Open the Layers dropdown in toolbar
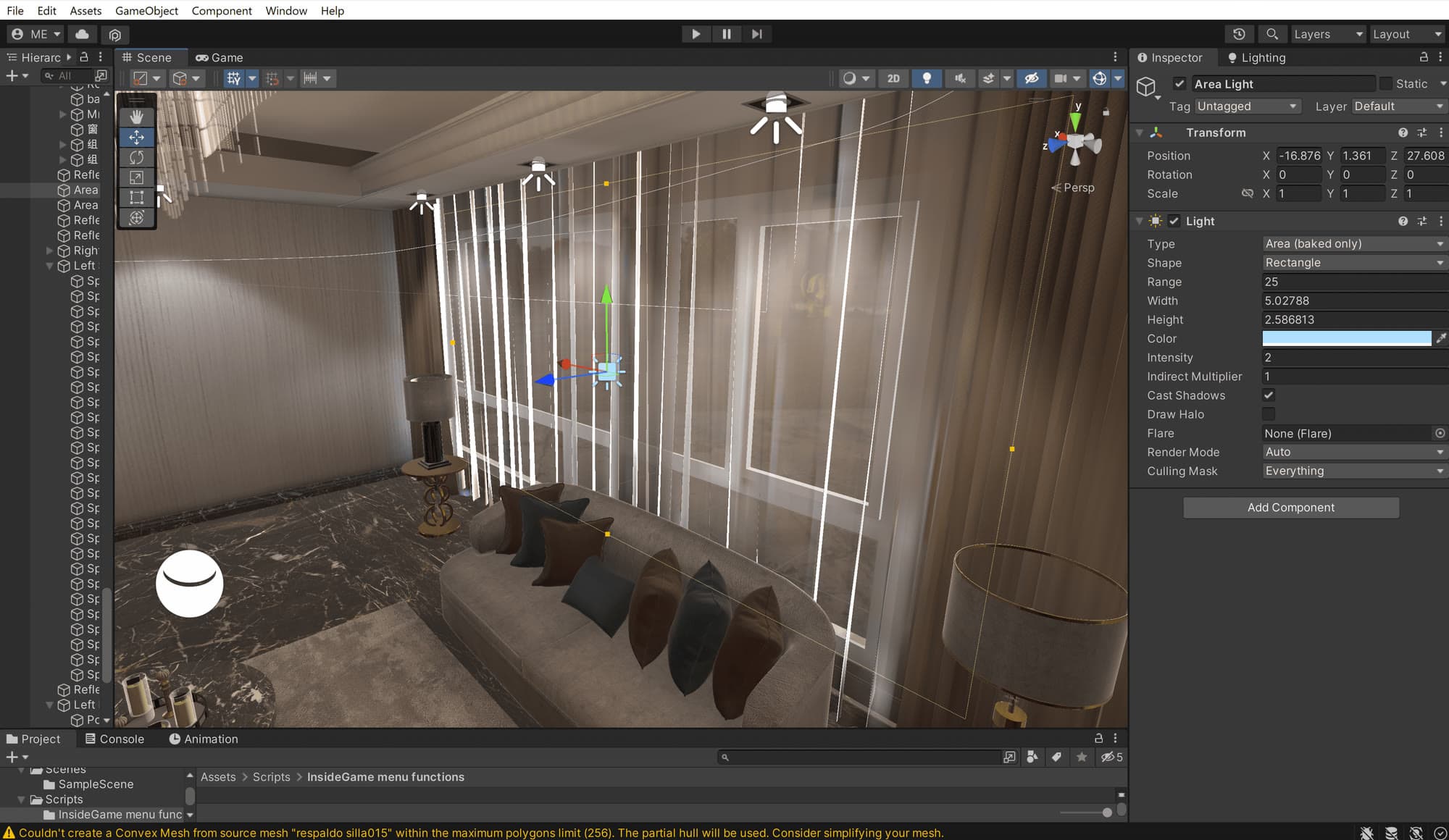Image resolution: width=1449 pixels, height=840 pixels. 1327,34
